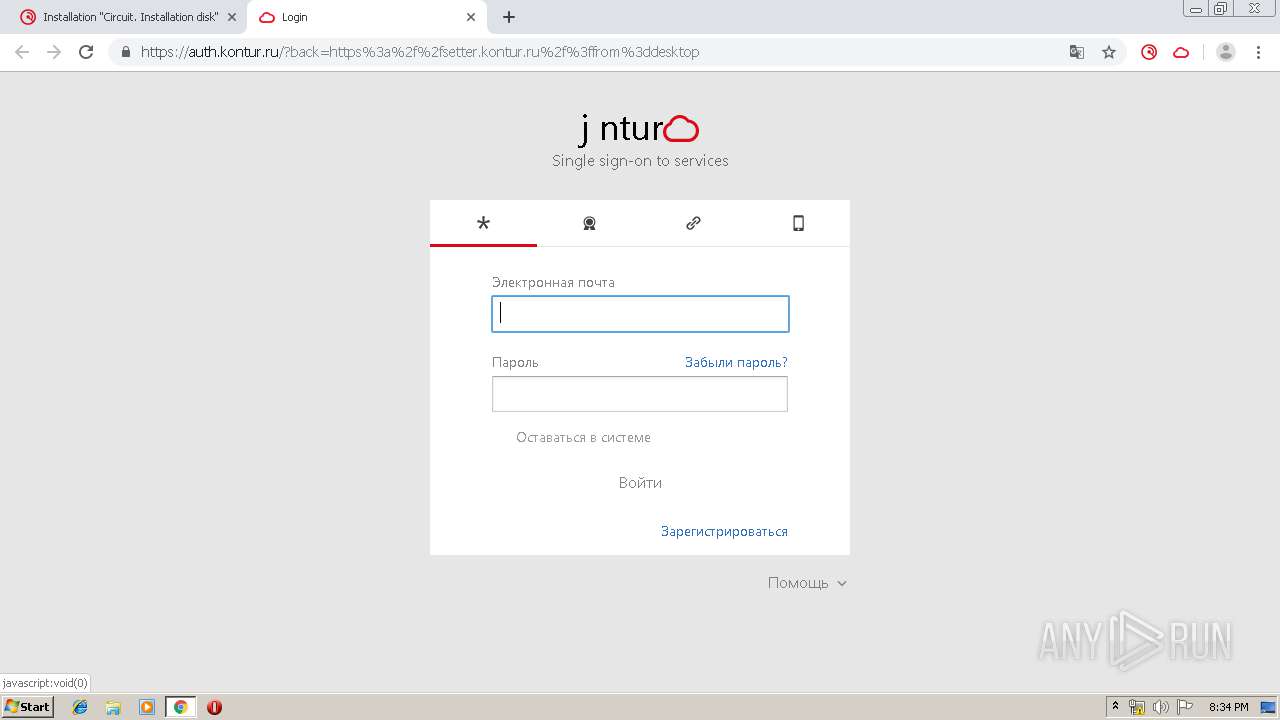1280x720 pixels.
Task: Click the address bar URL
Action: 420,52
